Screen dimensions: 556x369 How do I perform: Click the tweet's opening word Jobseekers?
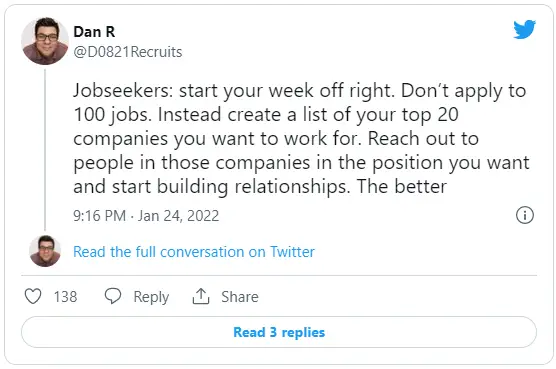[x=120, y=91]
